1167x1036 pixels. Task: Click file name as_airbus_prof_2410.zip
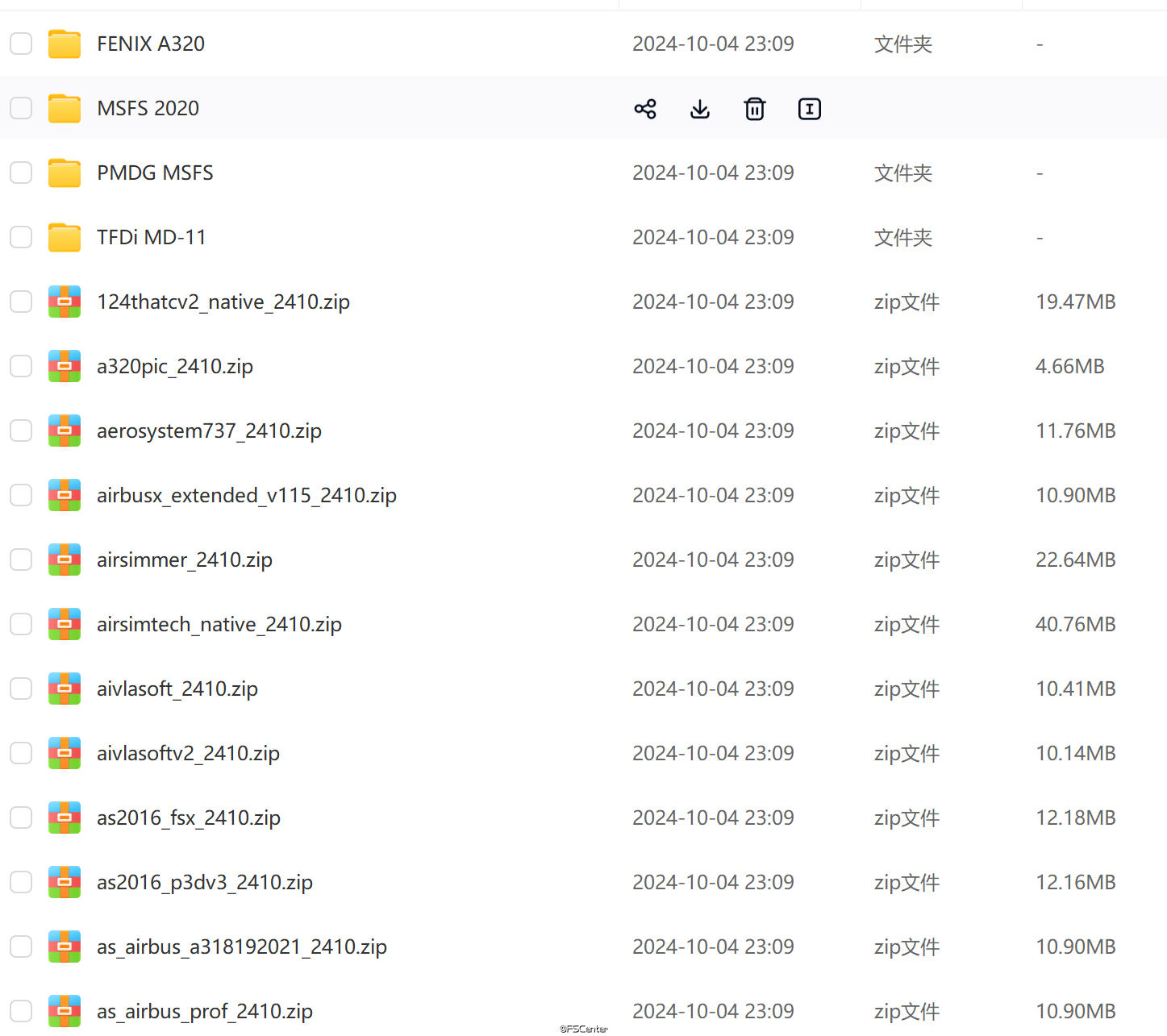[205, 1012]
